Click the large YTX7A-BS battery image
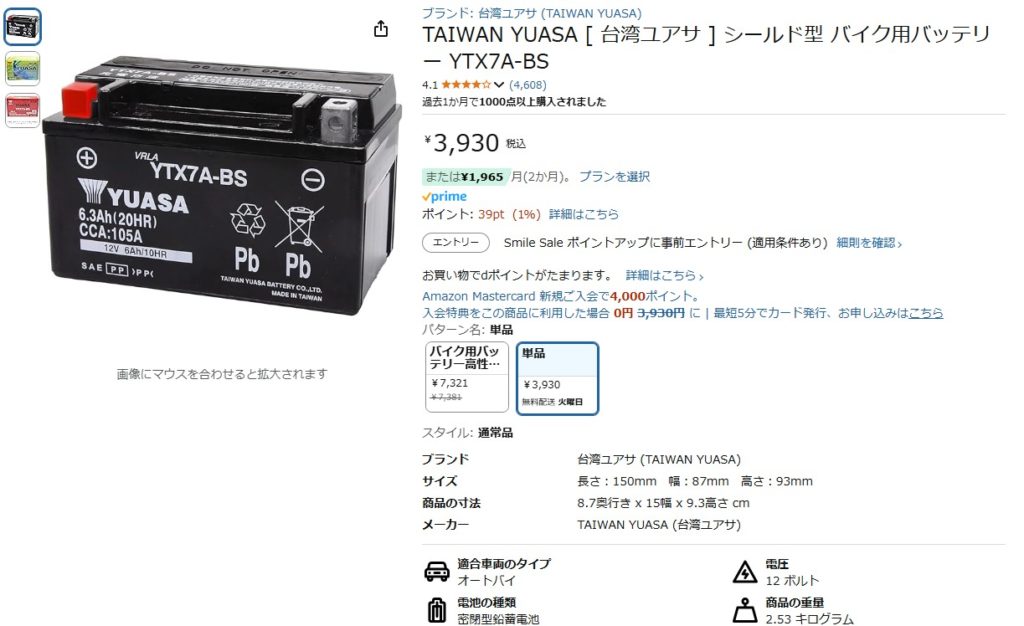This screenshot has height=626, width=1024. (222, 186)
